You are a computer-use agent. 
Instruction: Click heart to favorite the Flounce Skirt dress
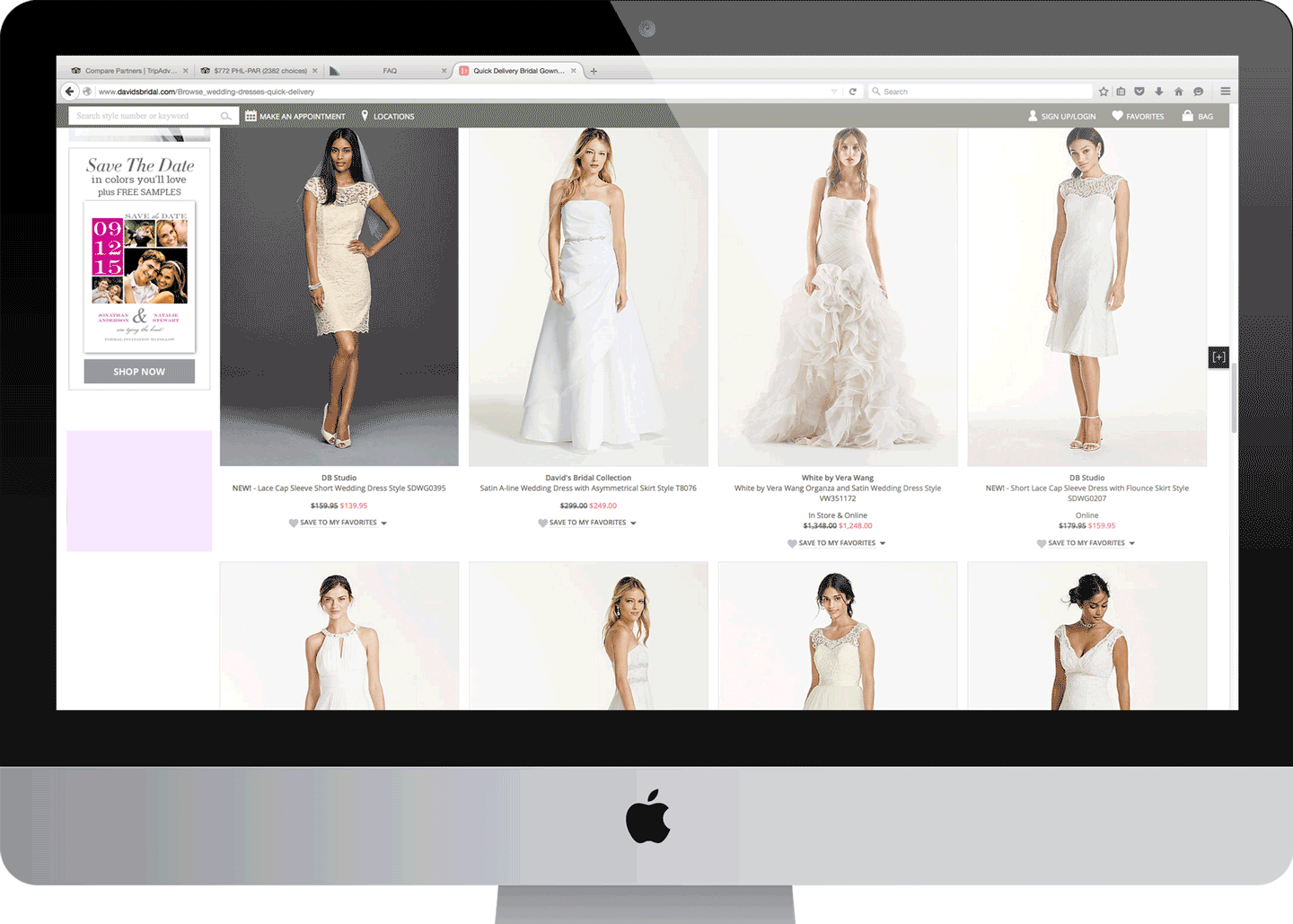pyautogui.click(x=1042, y=543)
